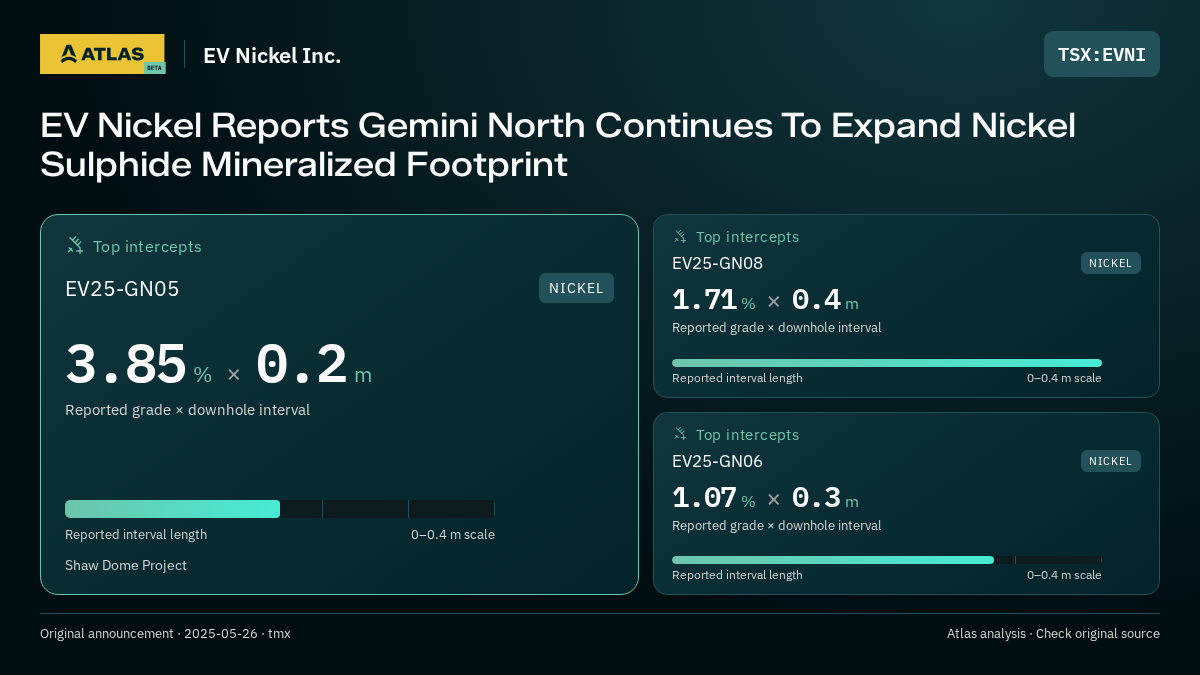Click 'Original announcement · 2025-05-26 · tmx' footer
The height and width of the screenshot is (675, 1200).
(x=165, y=633)
